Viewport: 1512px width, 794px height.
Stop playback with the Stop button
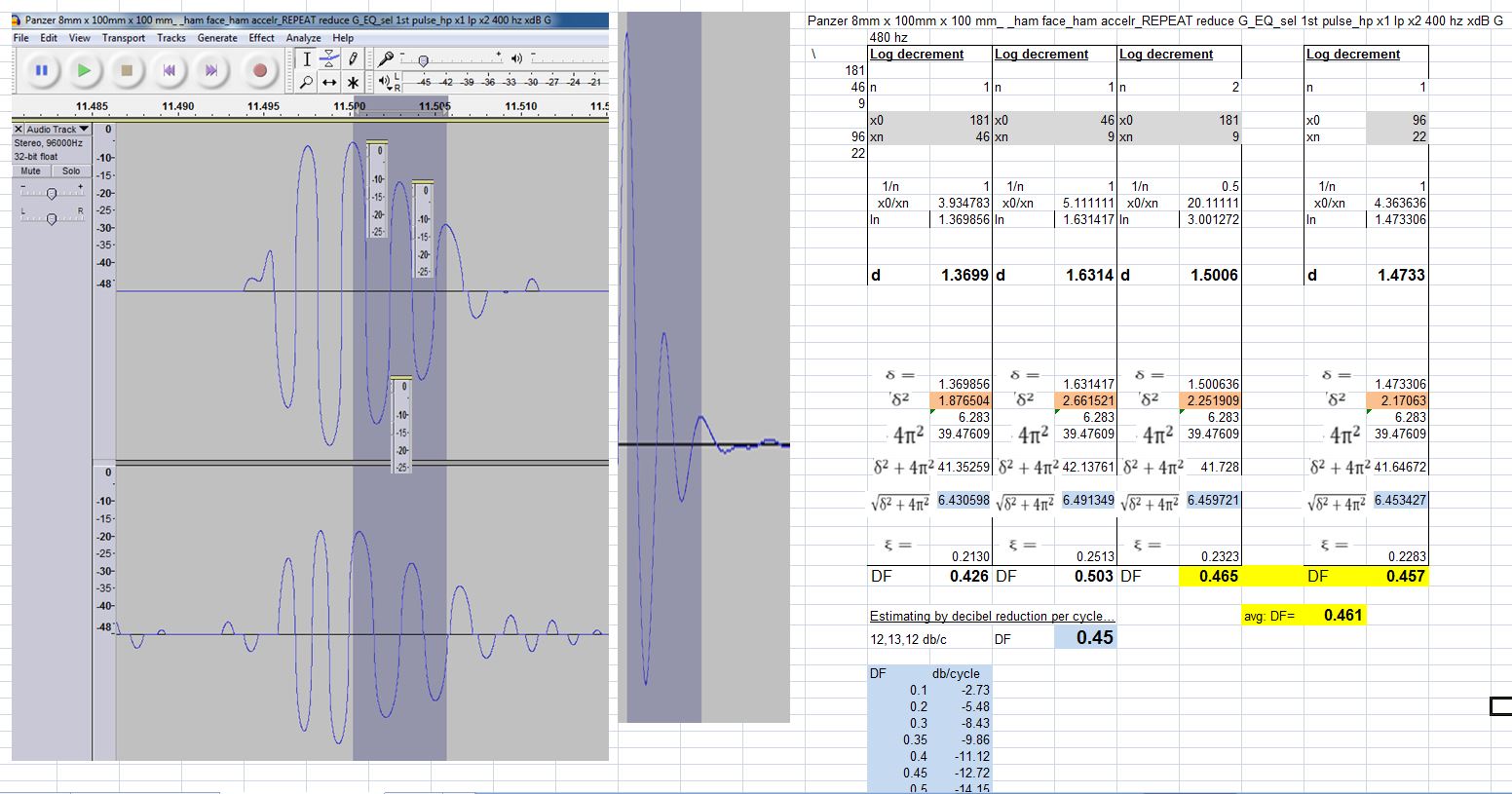[127, 70]
